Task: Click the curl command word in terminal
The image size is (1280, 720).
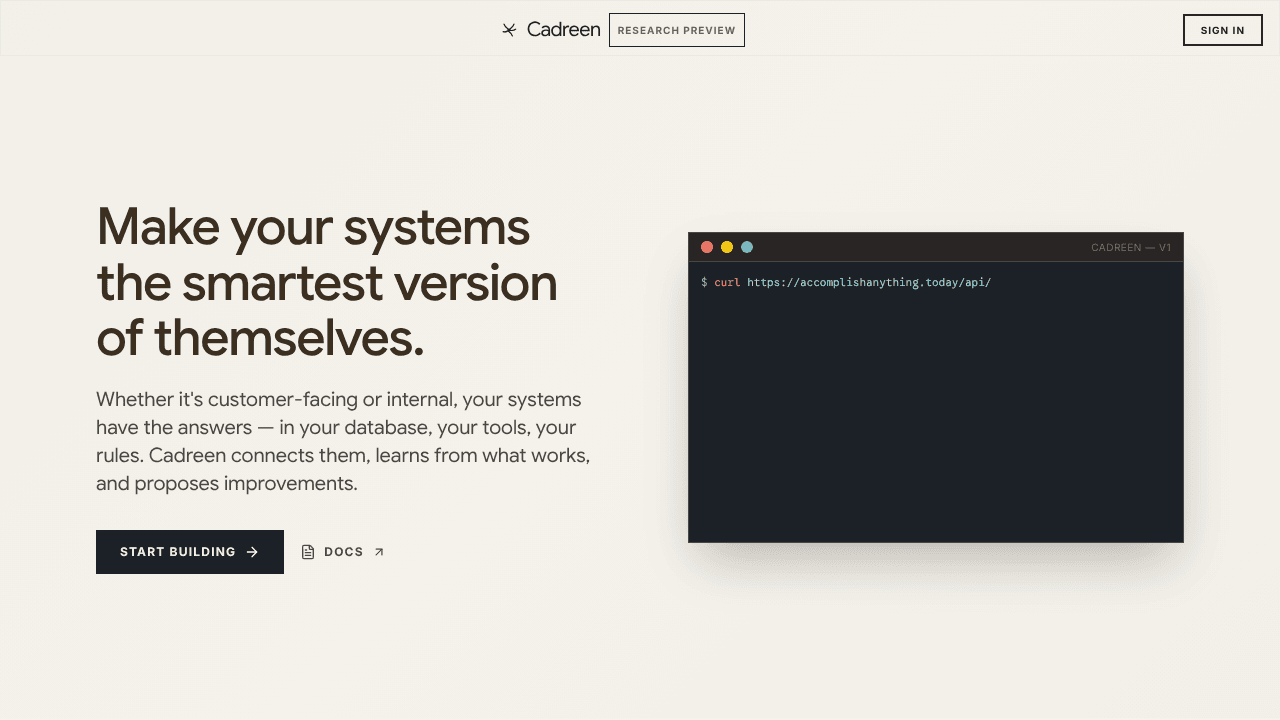Action: [727, 283]
